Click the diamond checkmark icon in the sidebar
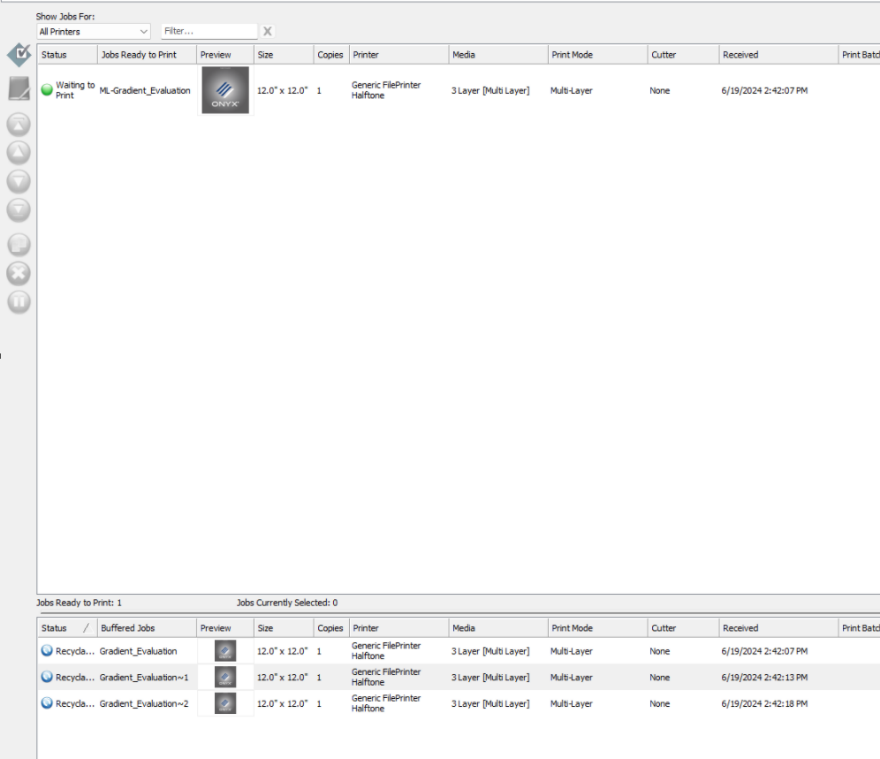This screenshot has width=880, height=759. click(x=19, y=54)
